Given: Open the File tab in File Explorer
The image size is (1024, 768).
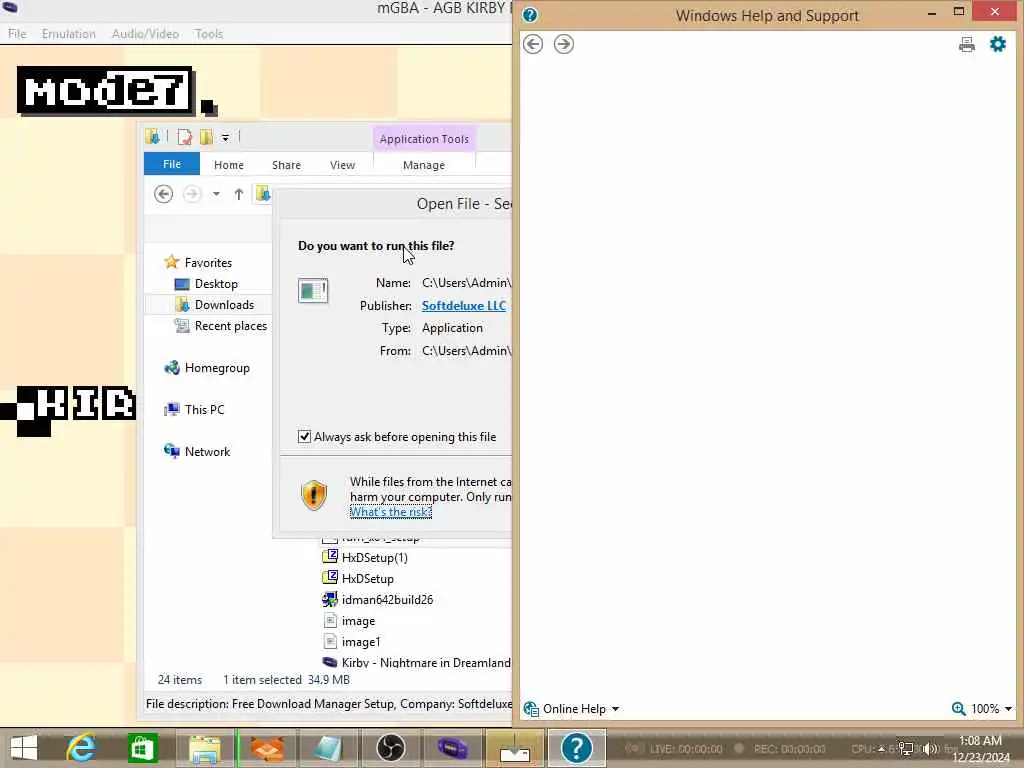Looking at the screenshot, I should point(172,164).
